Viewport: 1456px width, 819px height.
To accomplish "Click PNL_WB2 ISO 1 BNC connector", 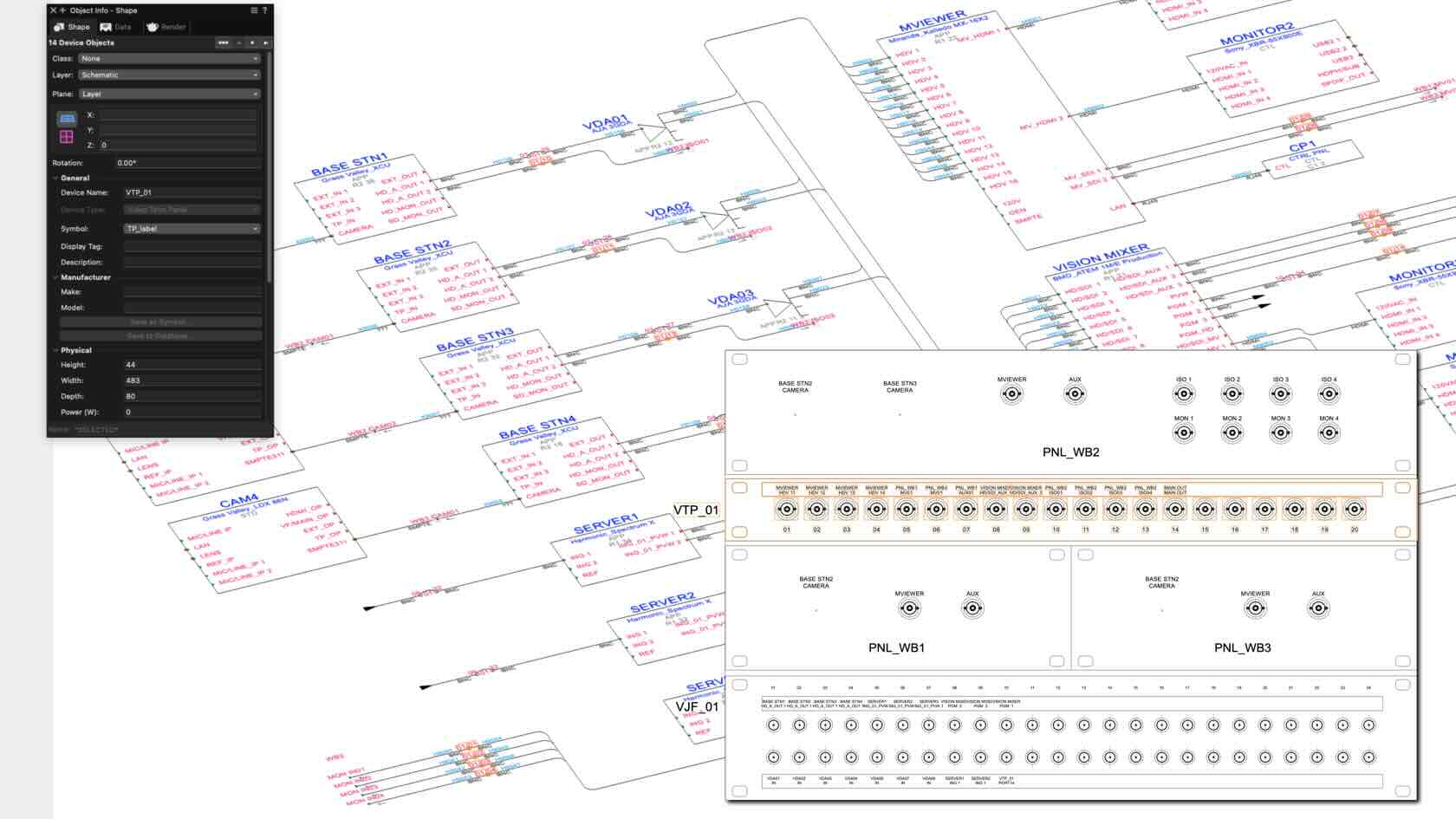I will coord(1183,394).
